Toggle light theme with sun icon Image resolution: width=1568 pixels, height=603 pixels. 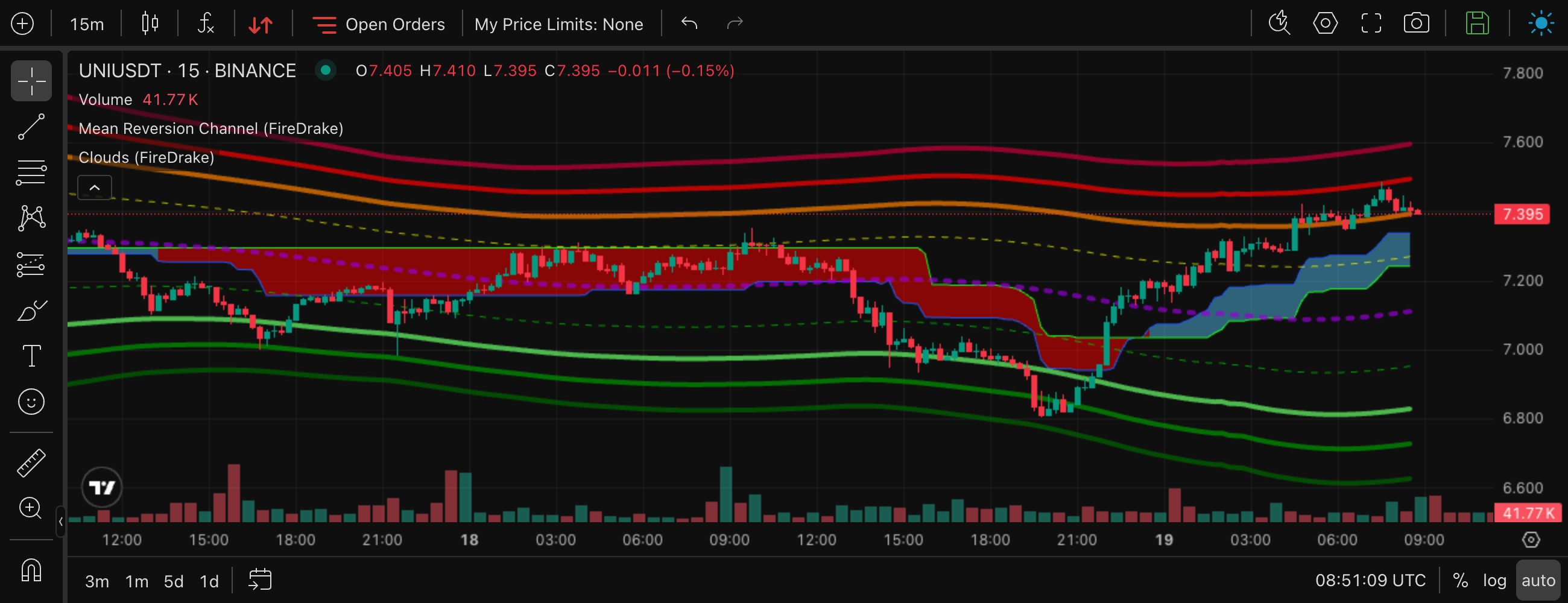(x=1541, y=24)
